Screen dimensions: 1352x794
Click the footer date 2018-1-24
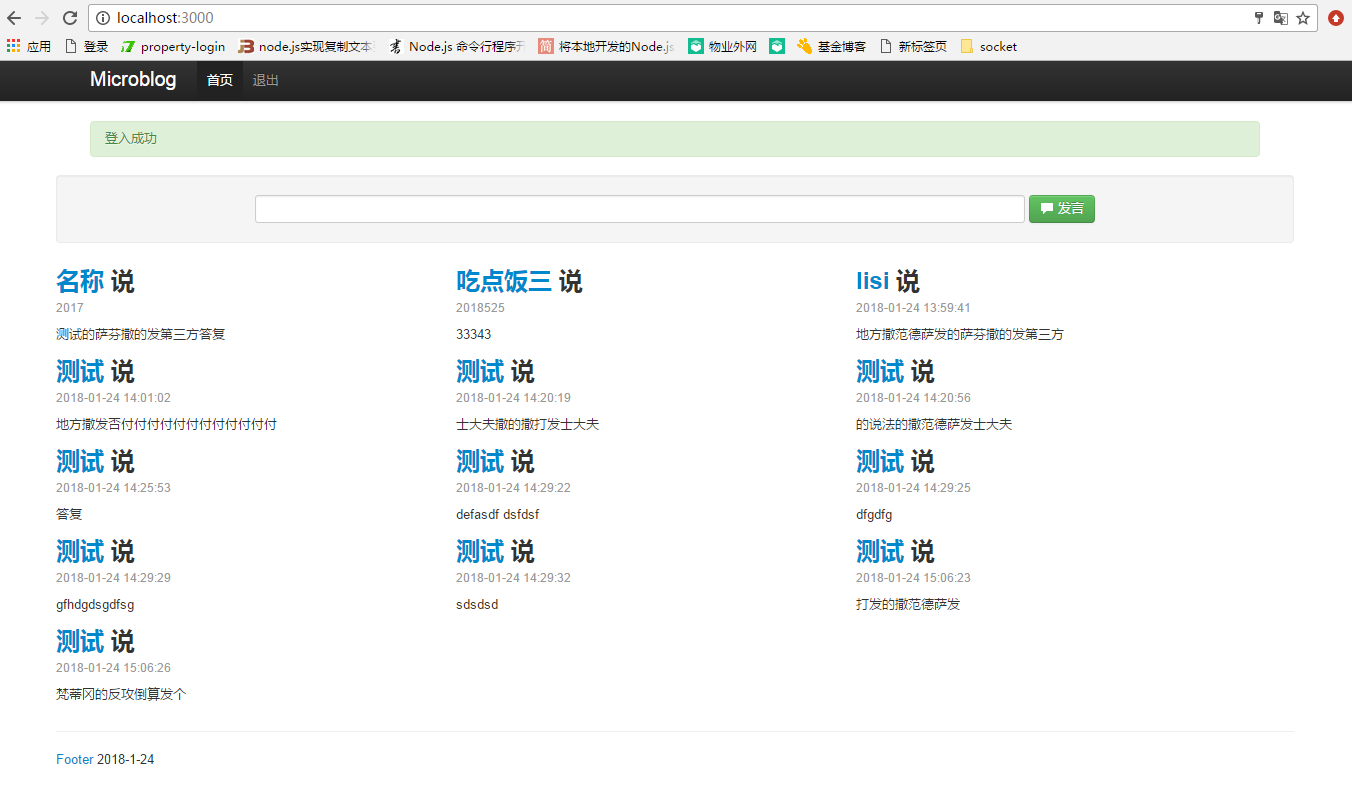coord(126,760)
